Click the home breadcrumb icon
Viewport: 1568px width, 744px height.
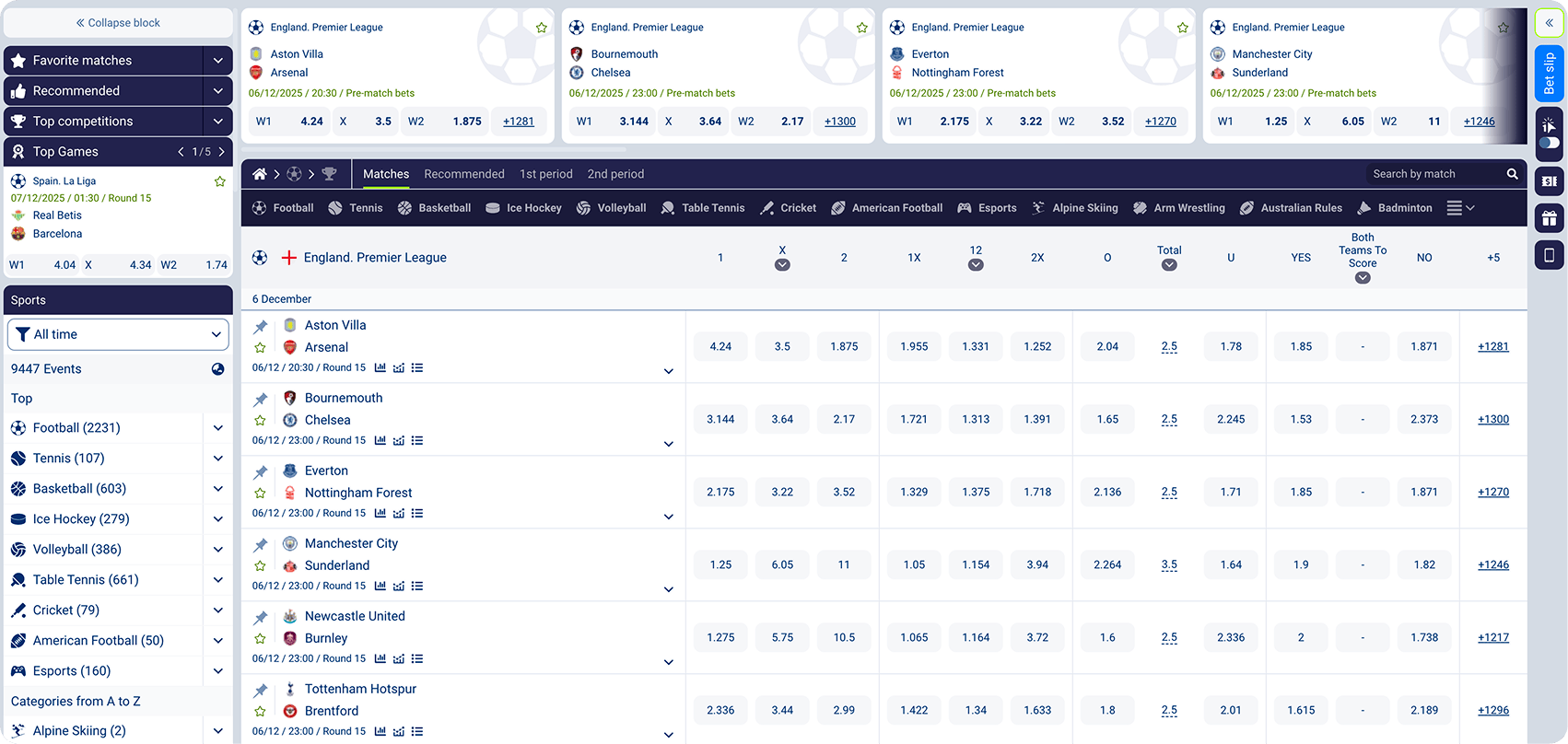(260, 174)
